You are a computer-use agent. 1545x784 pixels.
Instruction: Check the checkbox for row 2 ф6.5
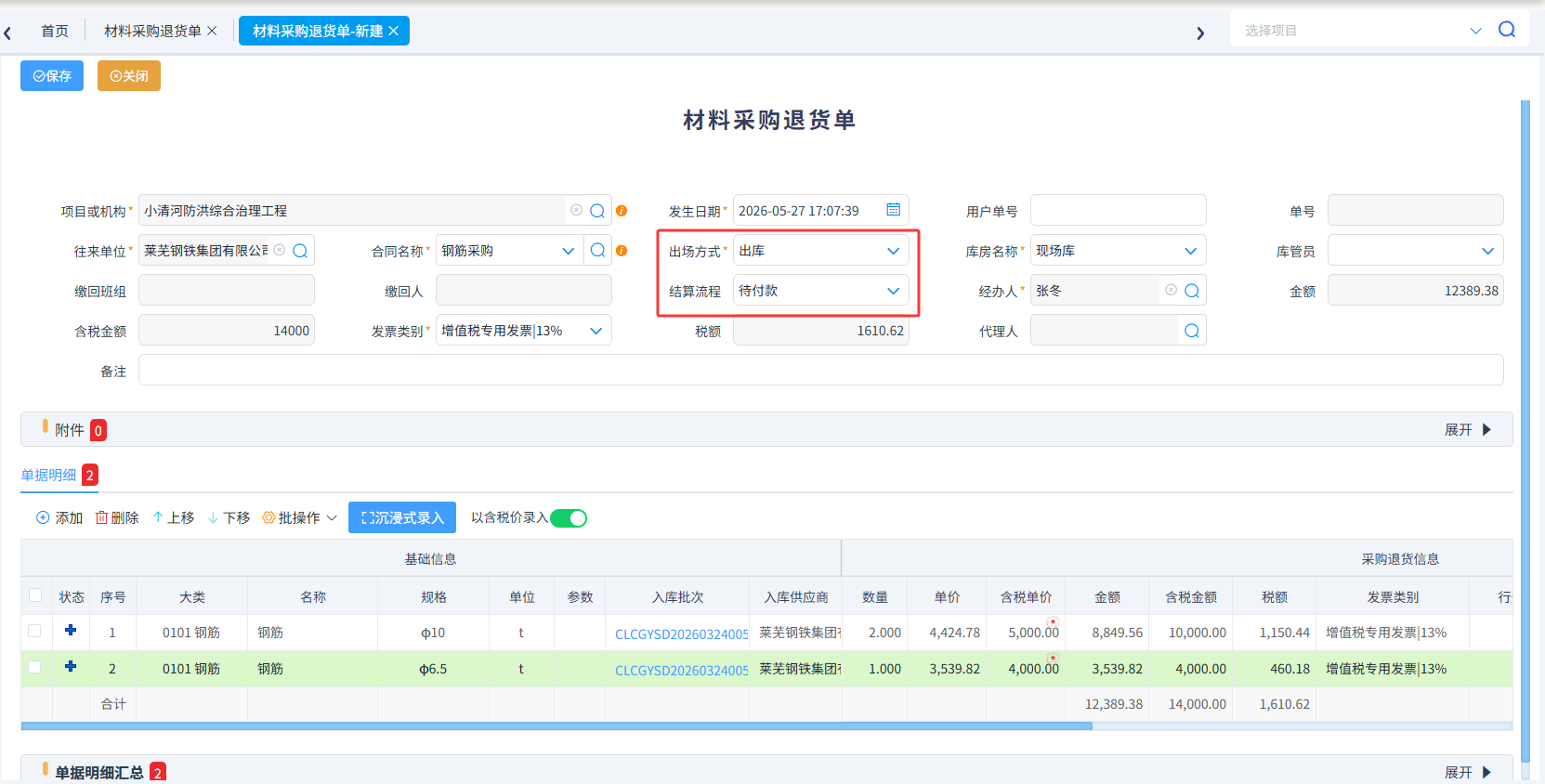pos(34,667)
